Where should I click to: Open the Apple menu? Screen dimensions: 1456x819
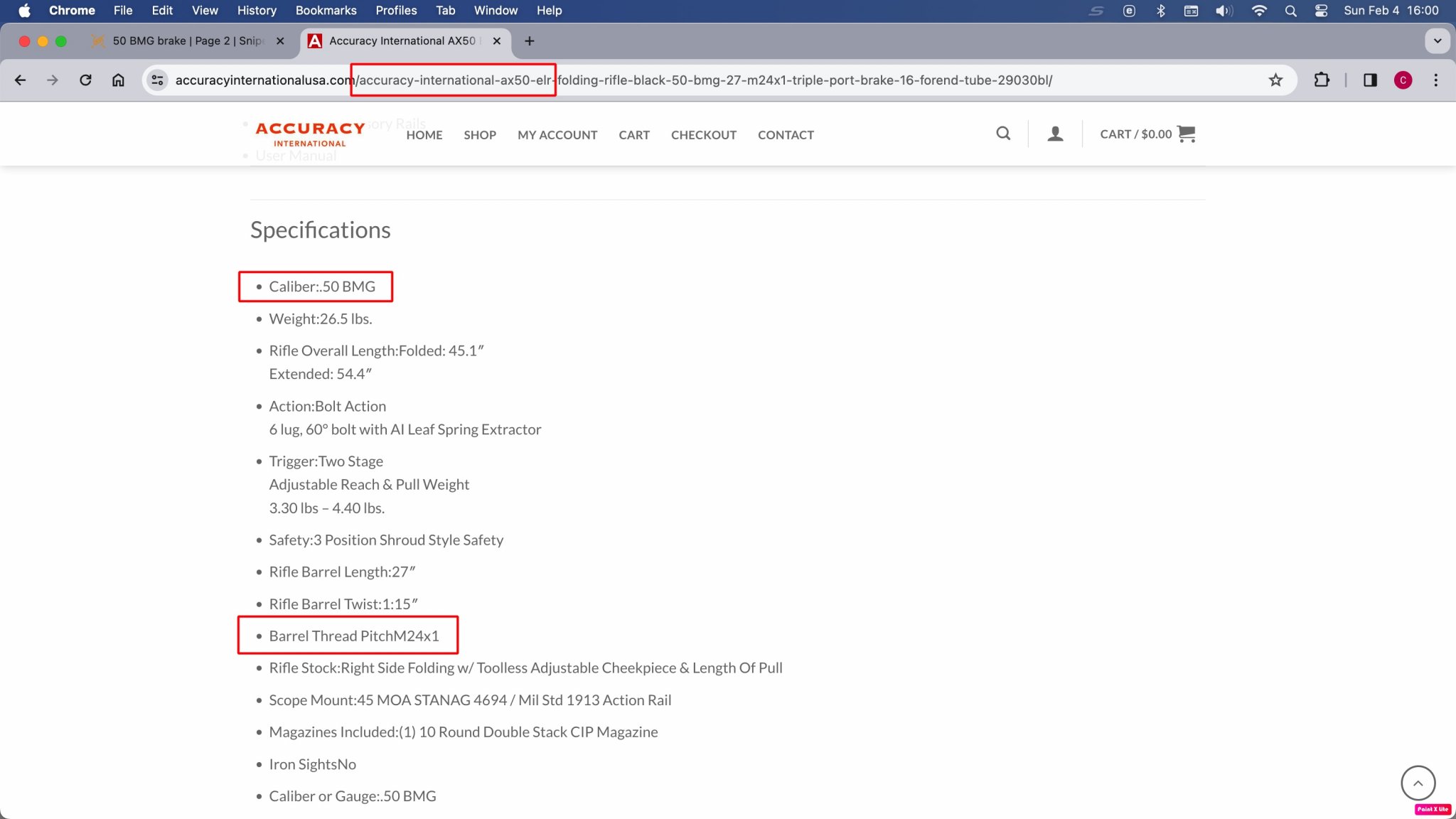24,11
